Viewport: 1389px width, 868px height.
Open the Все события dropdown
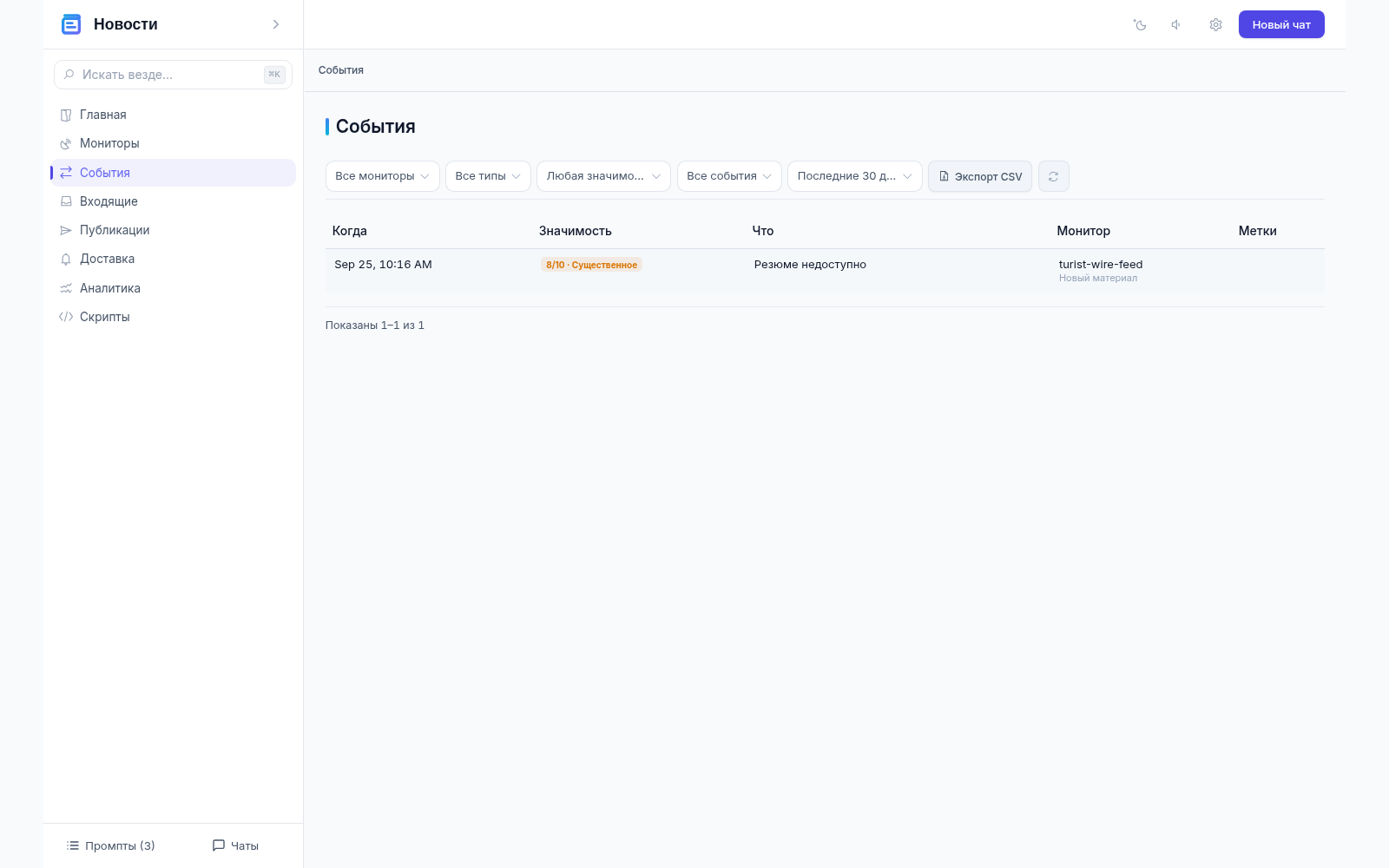click(x=729, y=176)
